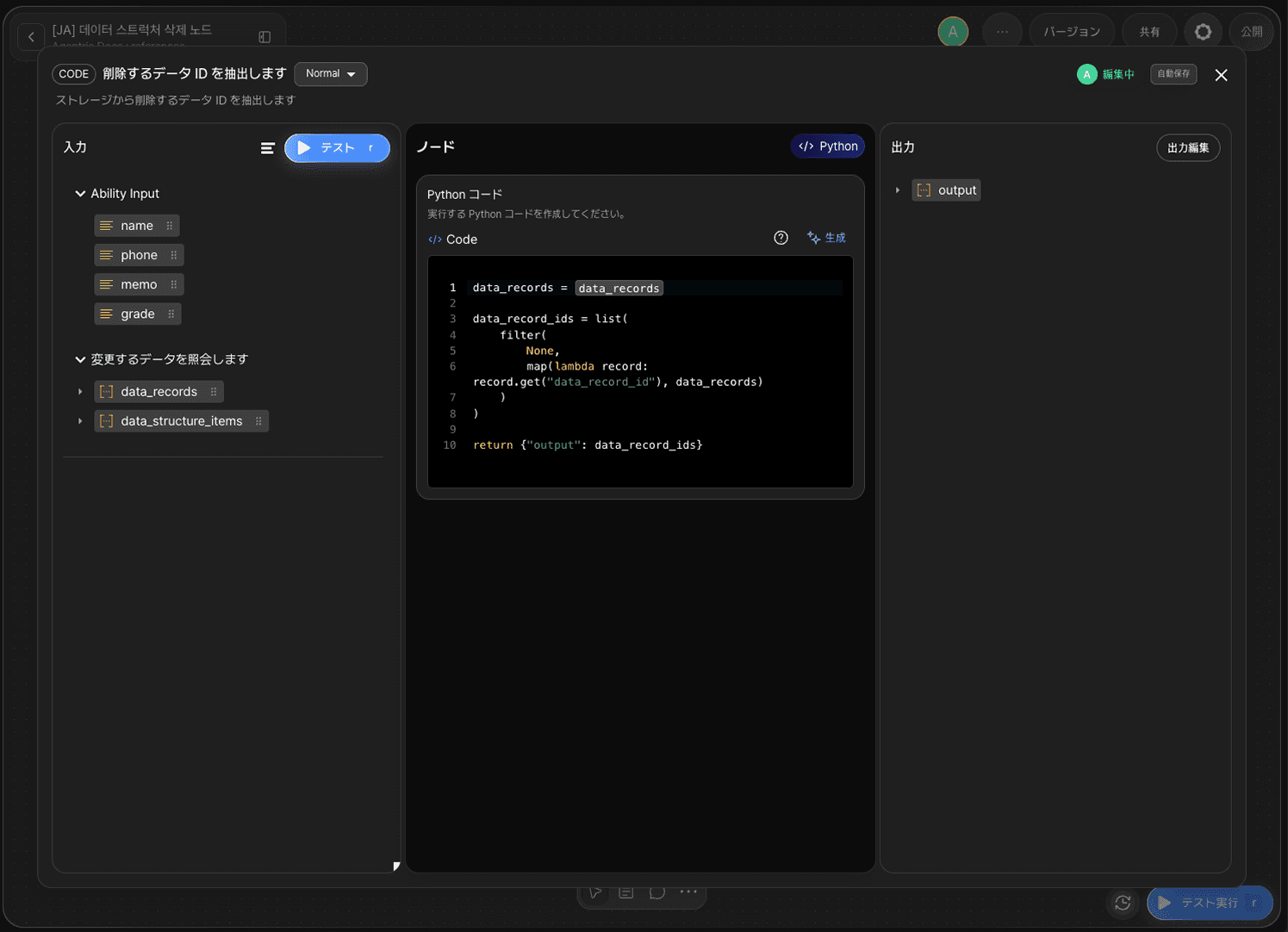Image resolution: width=1288 pixels, height=932 pixels.
Task: Select the memo input variable
Action: (x=139, y=284)
